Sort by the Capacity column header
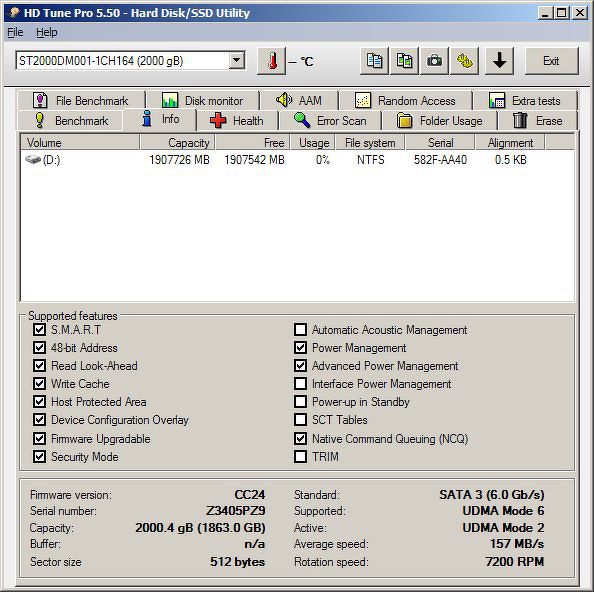 177,142
